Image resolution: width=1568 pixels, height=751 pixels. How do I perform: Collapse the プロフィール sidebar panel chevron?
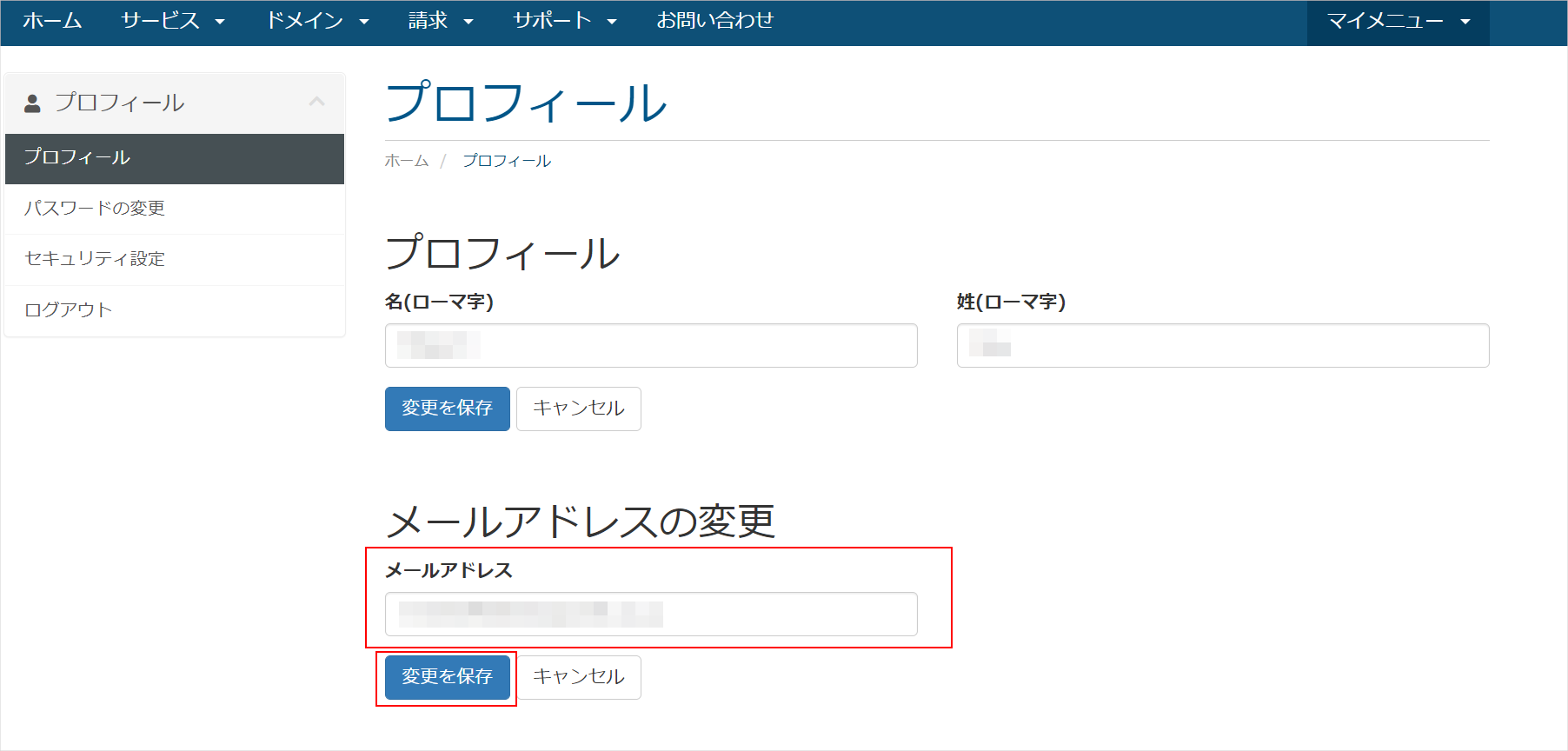(x=316, y=103)
